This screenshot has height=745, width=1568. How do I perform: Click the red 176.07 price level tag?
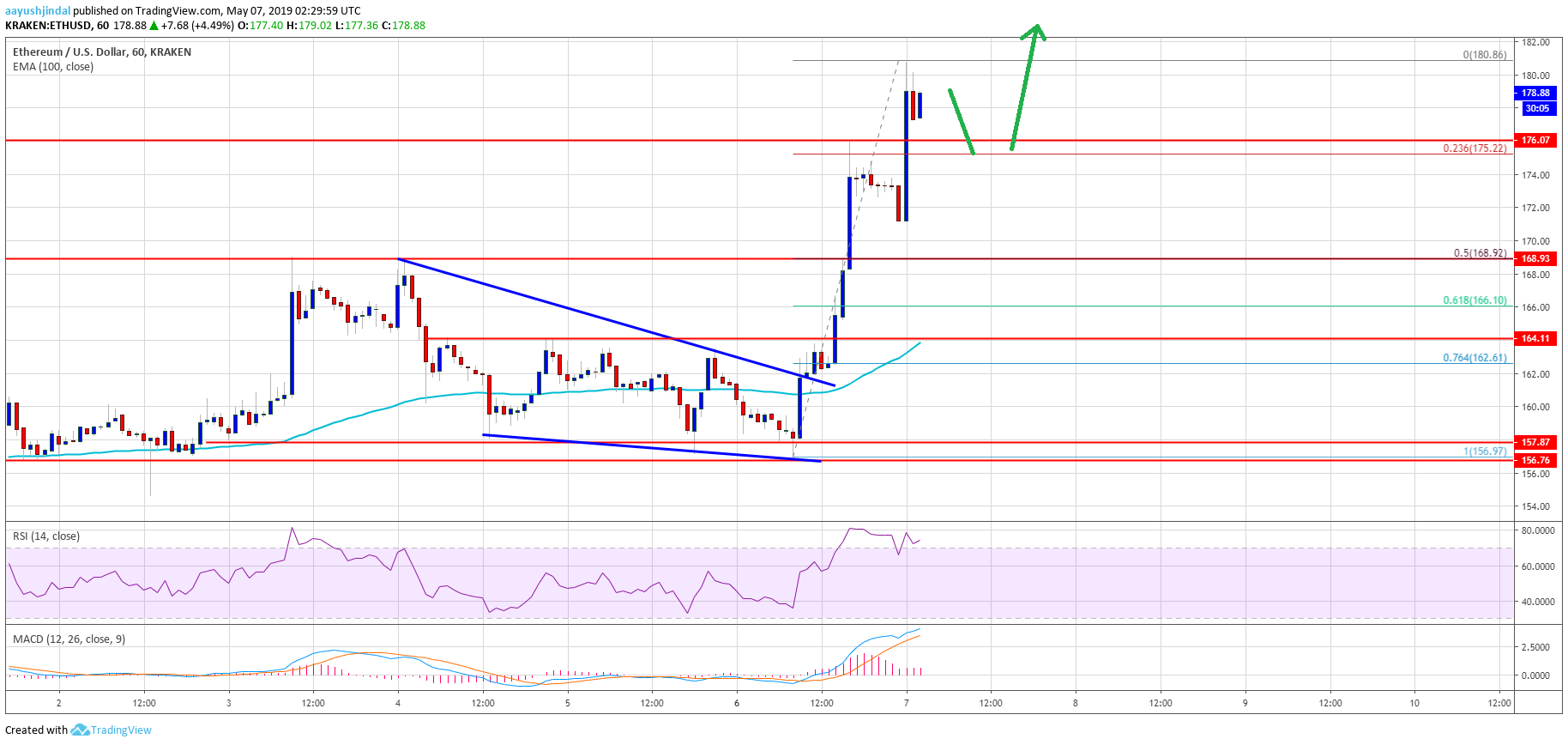(1535, 140)
